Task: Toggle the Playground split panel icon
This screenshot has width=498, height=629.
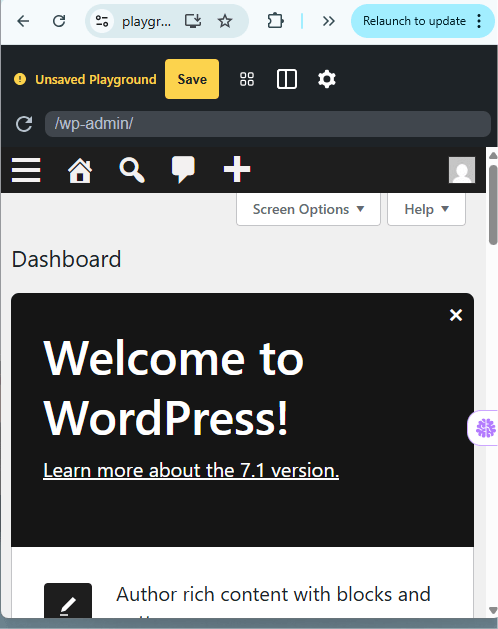Action: [x=287, y=79]
